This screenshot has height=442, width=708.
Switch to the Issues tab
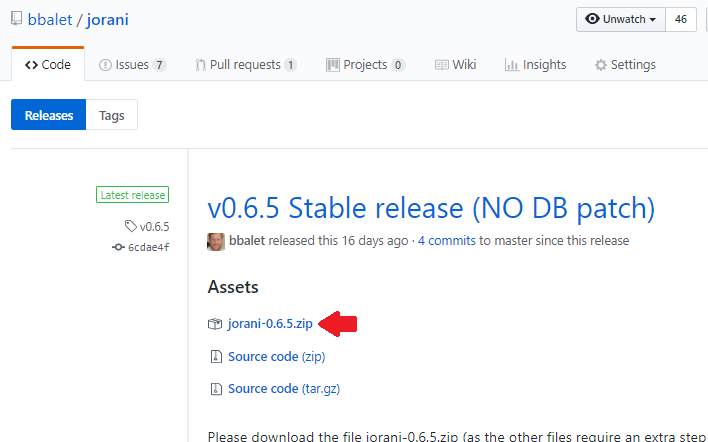tap(132, 65)
